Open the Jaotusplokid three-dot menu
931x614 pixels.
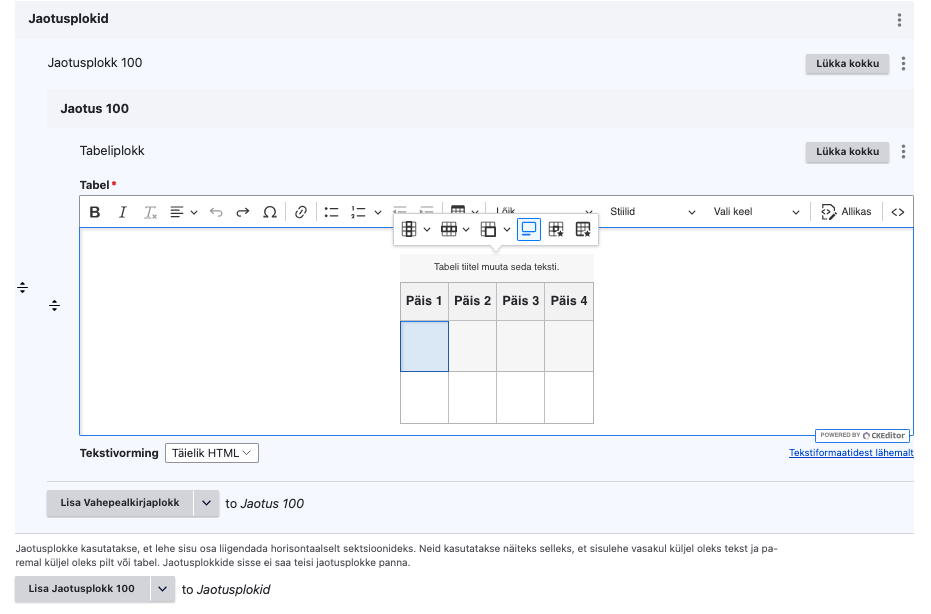(x=899, y=20)
